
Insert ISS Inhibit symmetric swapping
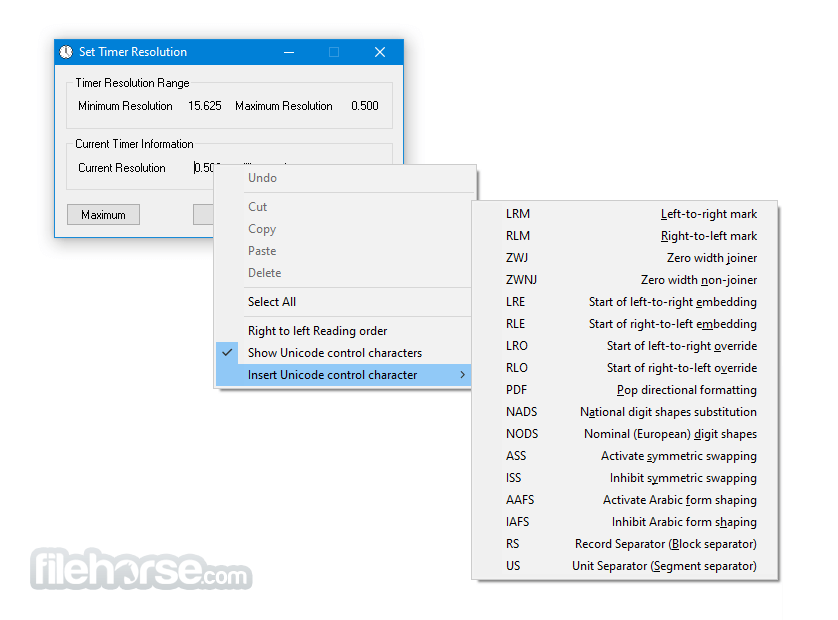(624, 478)
